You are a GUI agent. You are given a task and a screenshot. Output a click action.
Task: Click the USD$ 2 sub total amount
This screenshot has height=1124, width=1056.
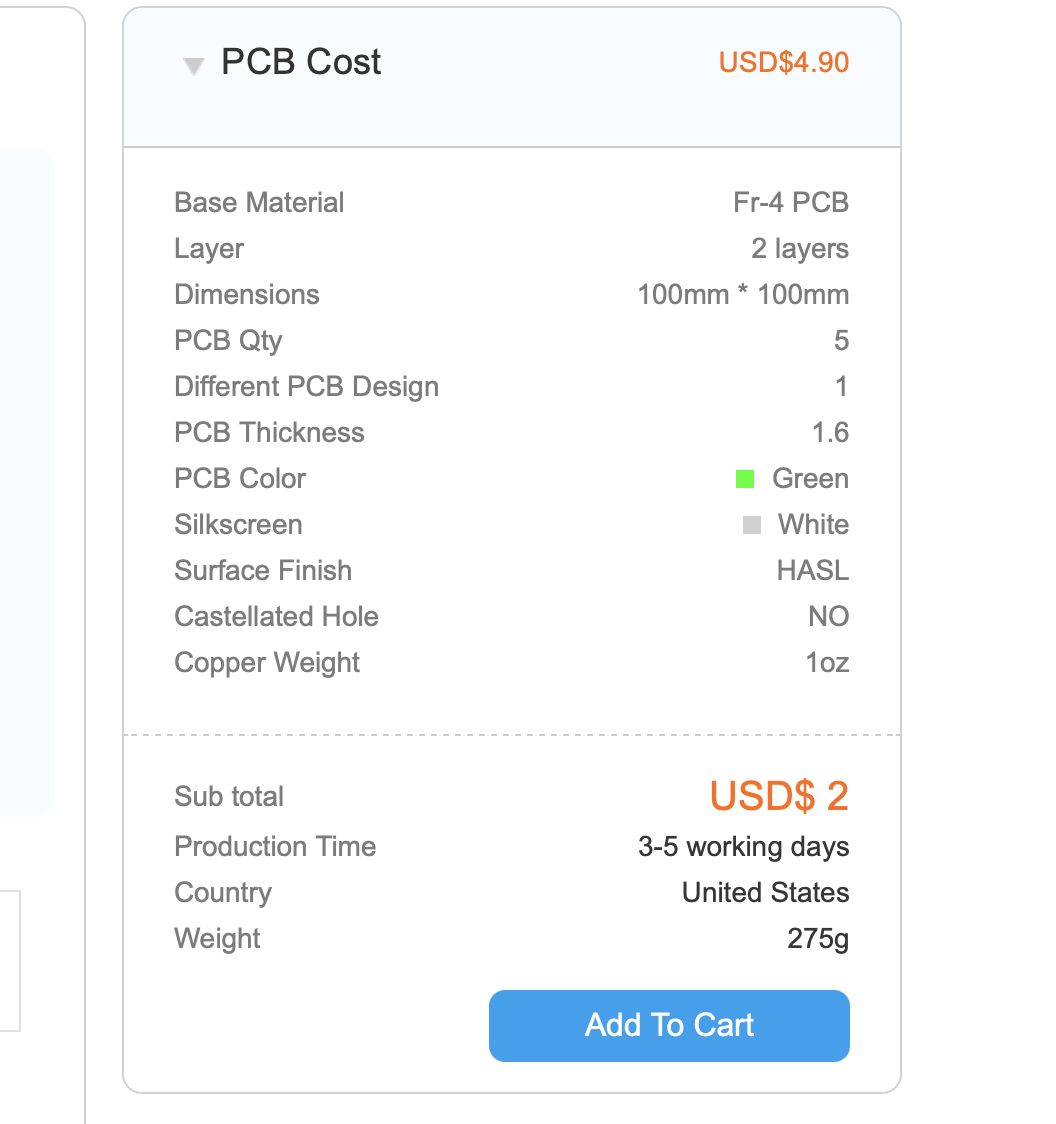(x=779, y=796)
